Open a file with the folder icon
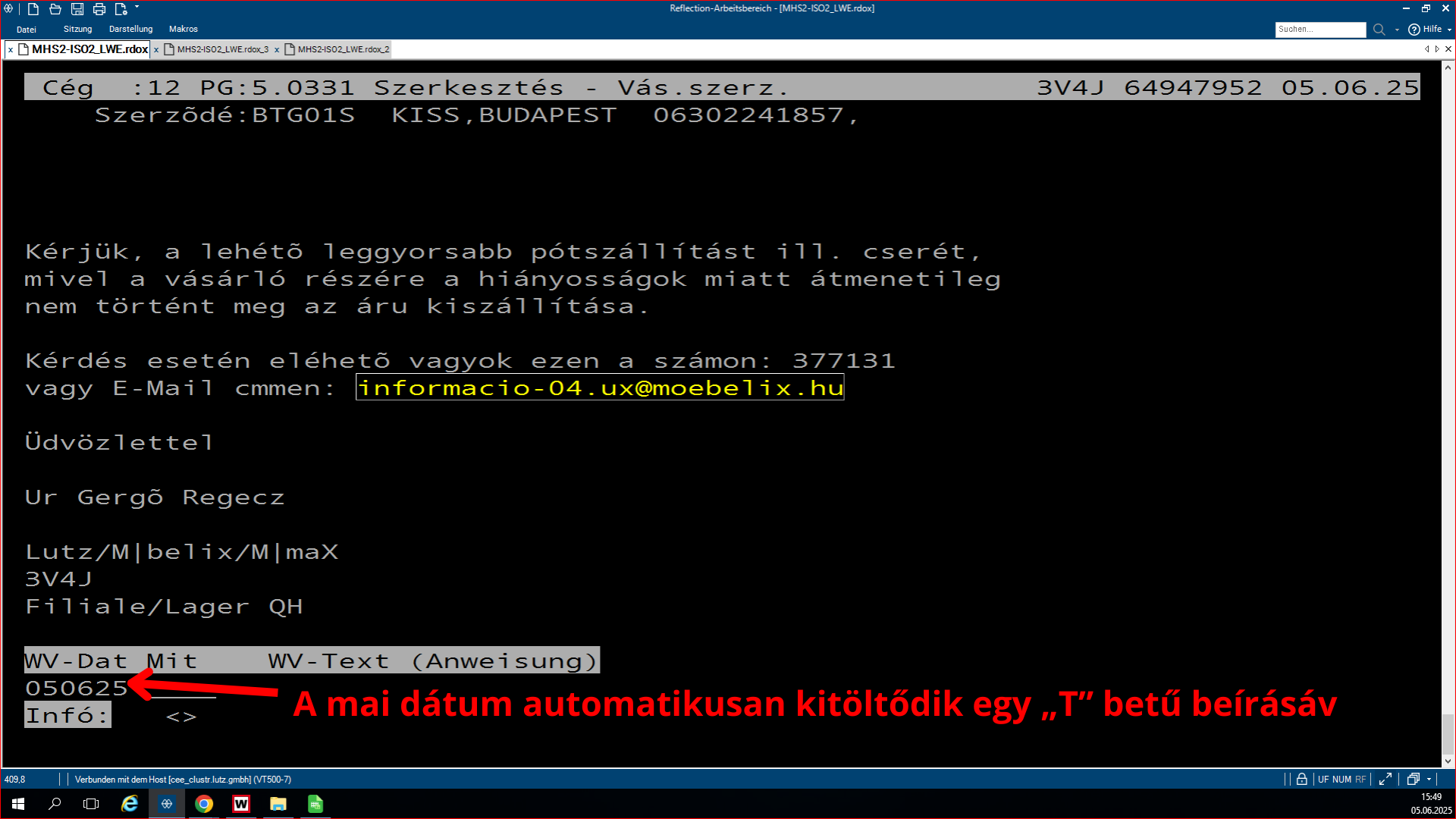 pos(55,9)
